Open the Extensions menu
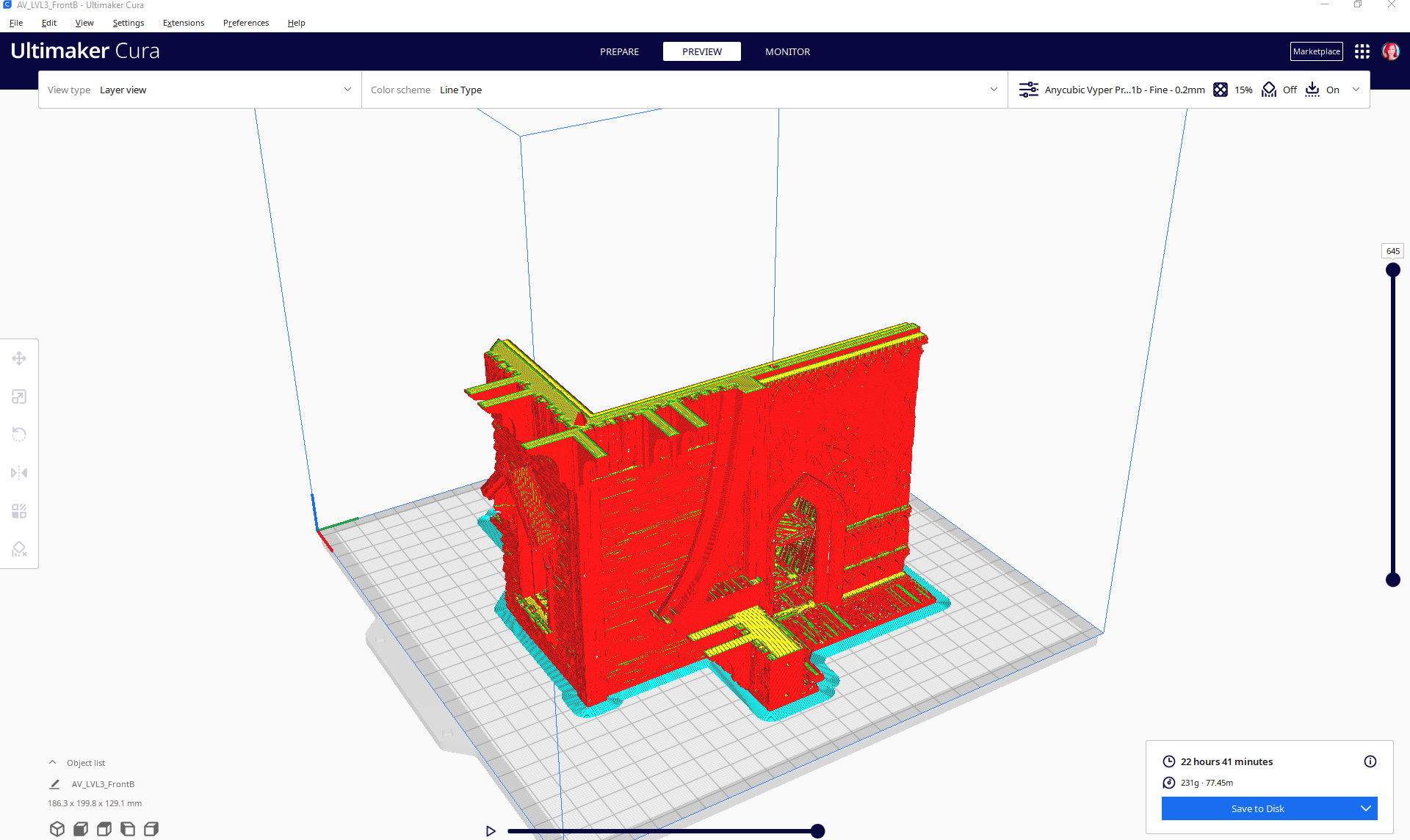Screen dimensions: 1410x840 click(x=184, y=23)
